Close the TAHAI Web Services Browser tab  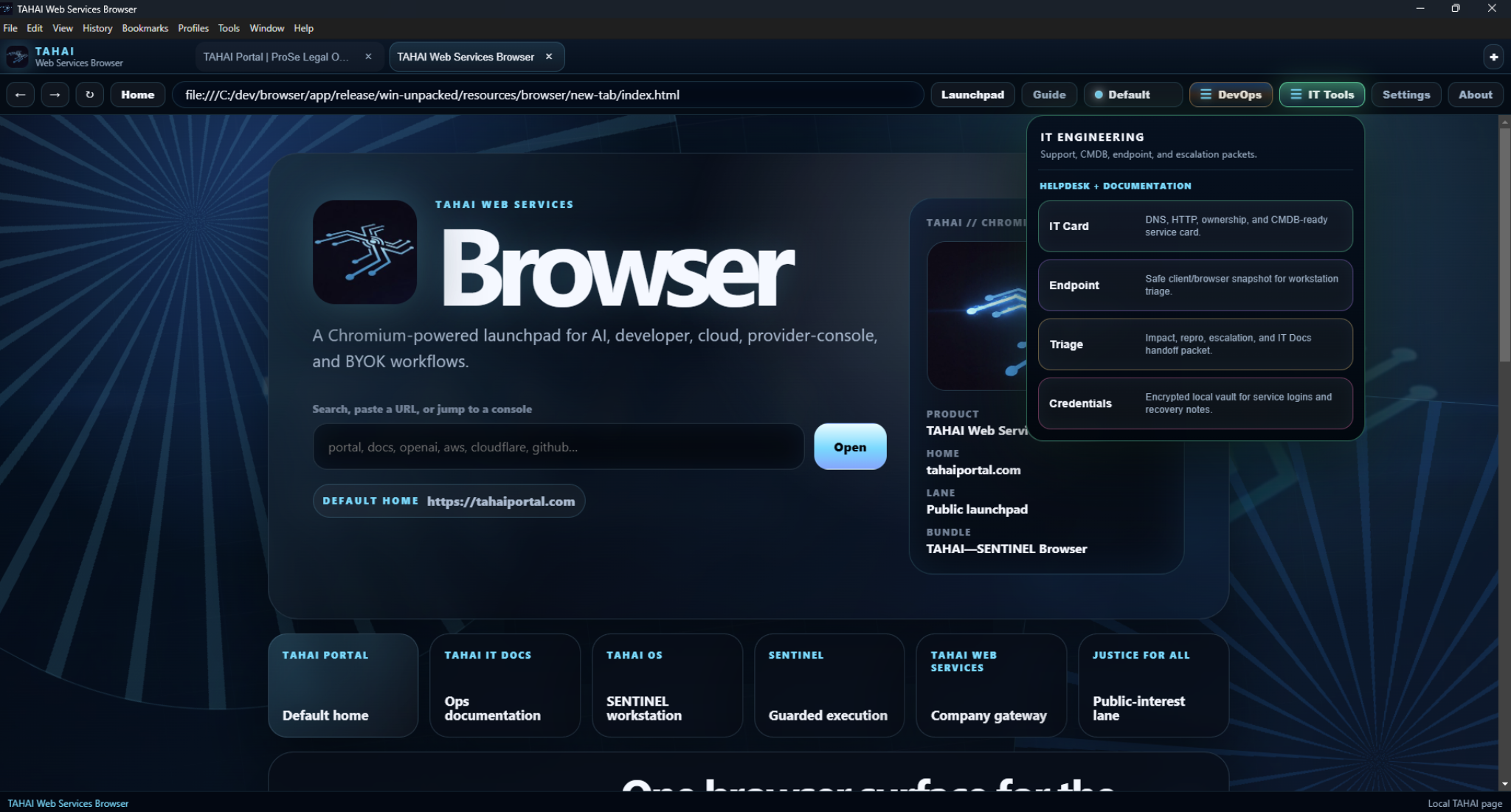549,57
